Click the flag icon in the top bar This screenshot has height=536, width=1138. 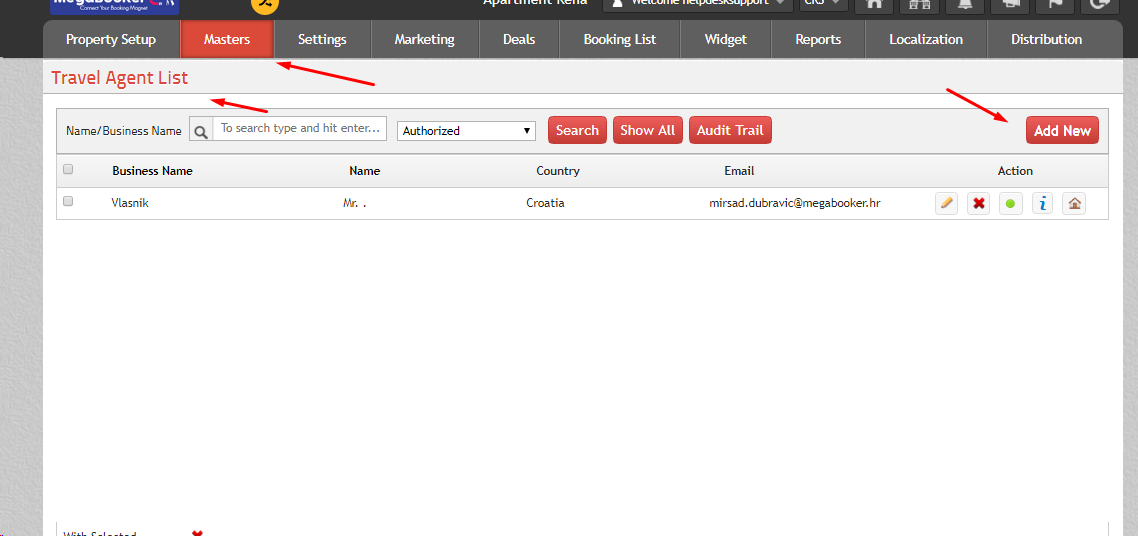[x=1055, y=4]
